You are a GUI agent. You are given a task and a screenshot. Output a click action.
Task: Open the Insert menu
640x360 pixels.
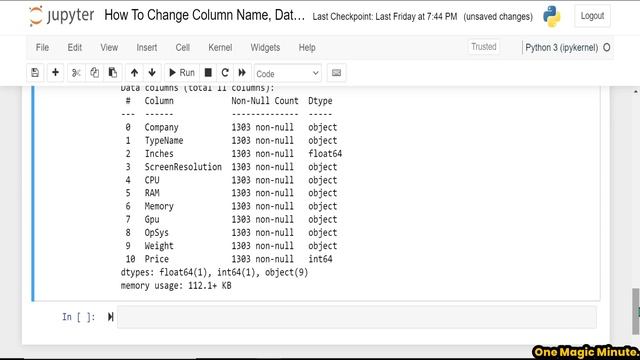(147, 48)
